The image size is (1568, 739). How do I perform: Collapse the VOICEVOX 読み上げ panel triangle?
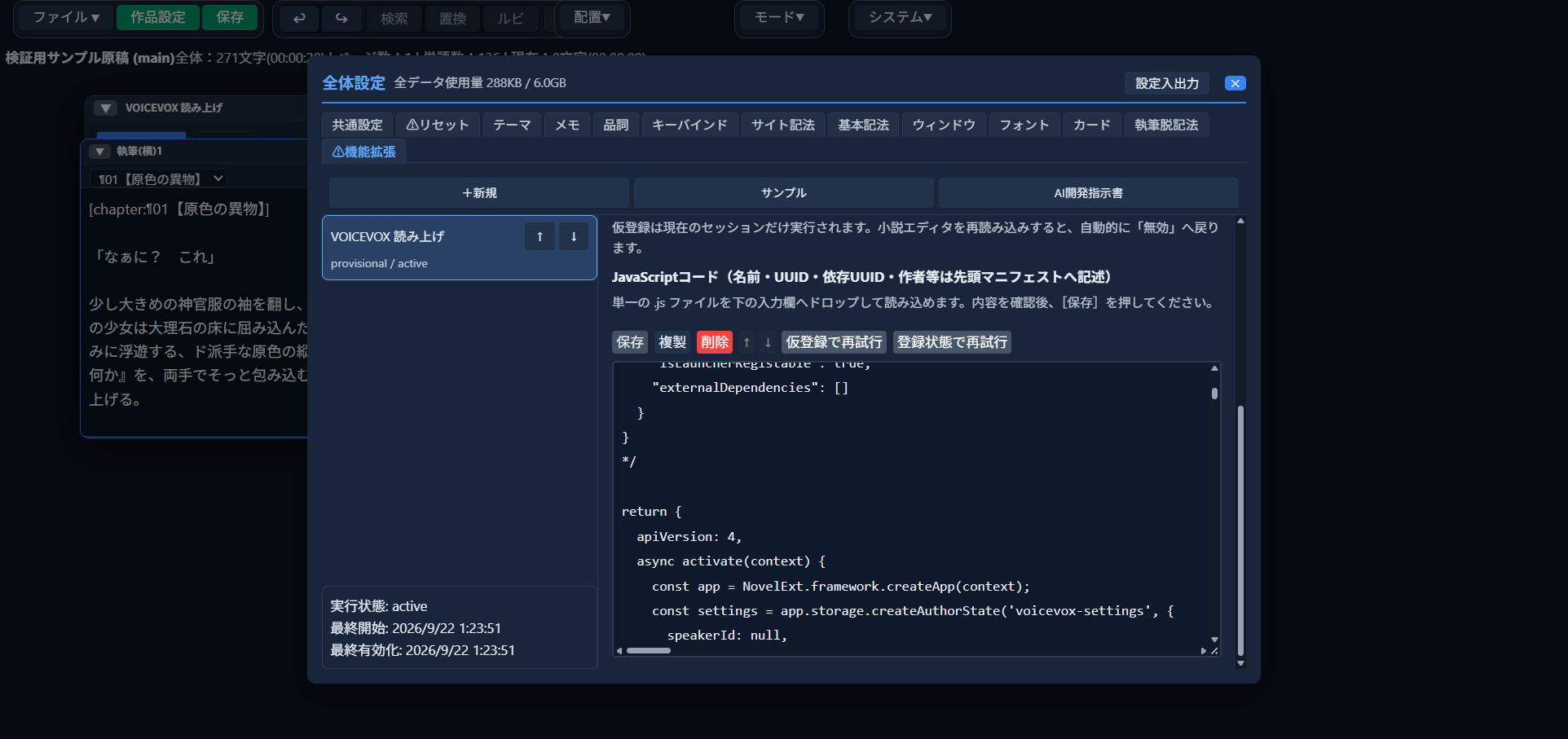click(105, 108)
